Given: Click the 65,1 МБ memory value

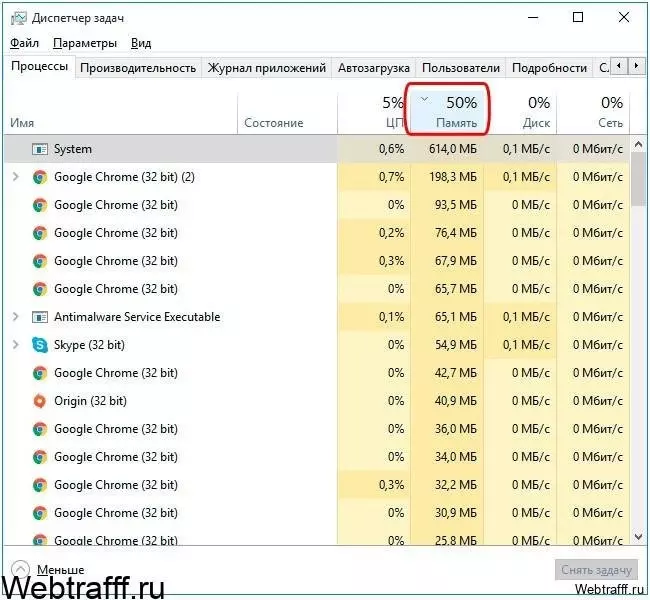Looking at the screenshot, I should point(456,317).
